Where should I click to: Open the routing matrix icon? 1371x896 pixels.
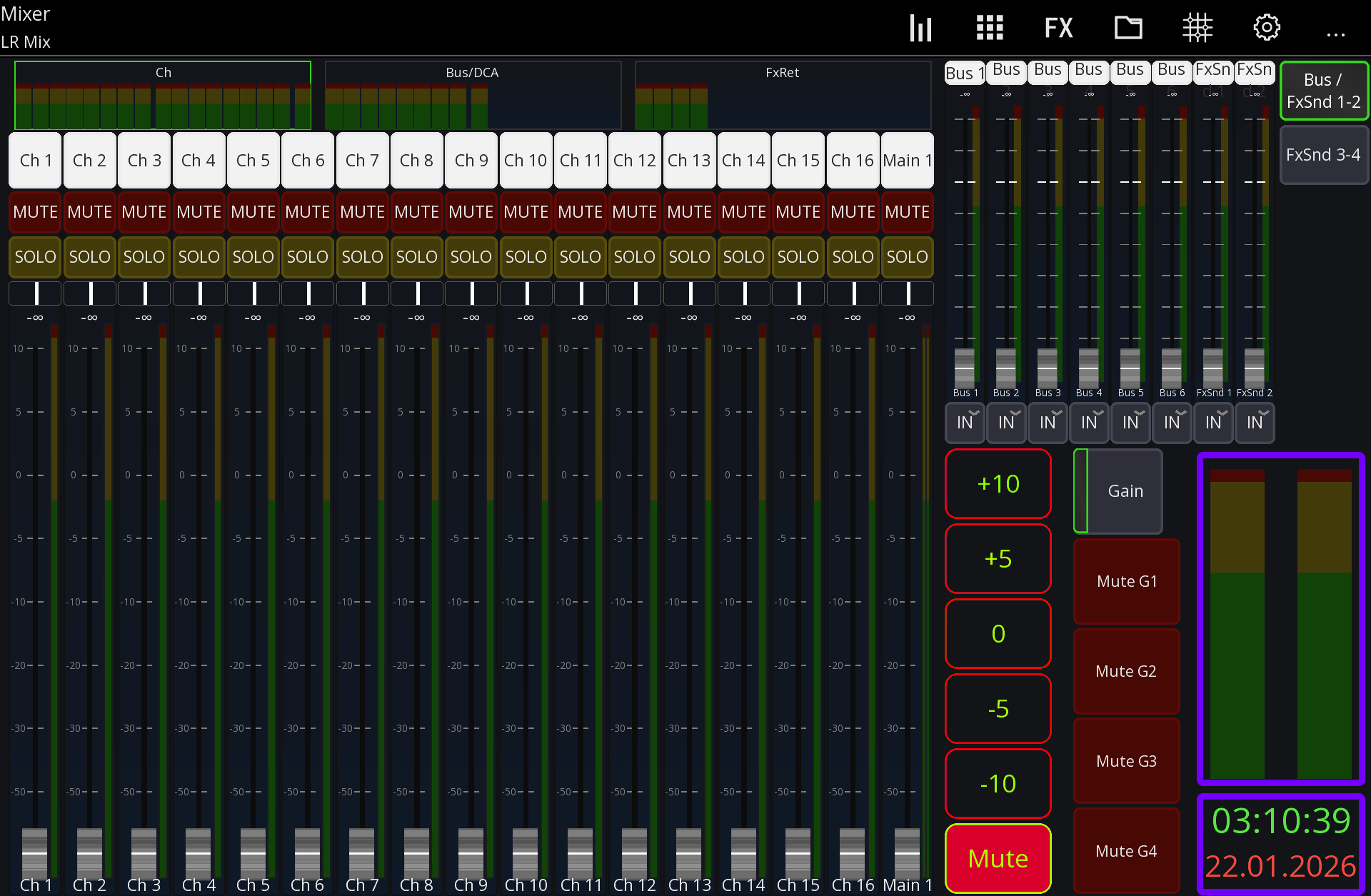coord(1197,28)
